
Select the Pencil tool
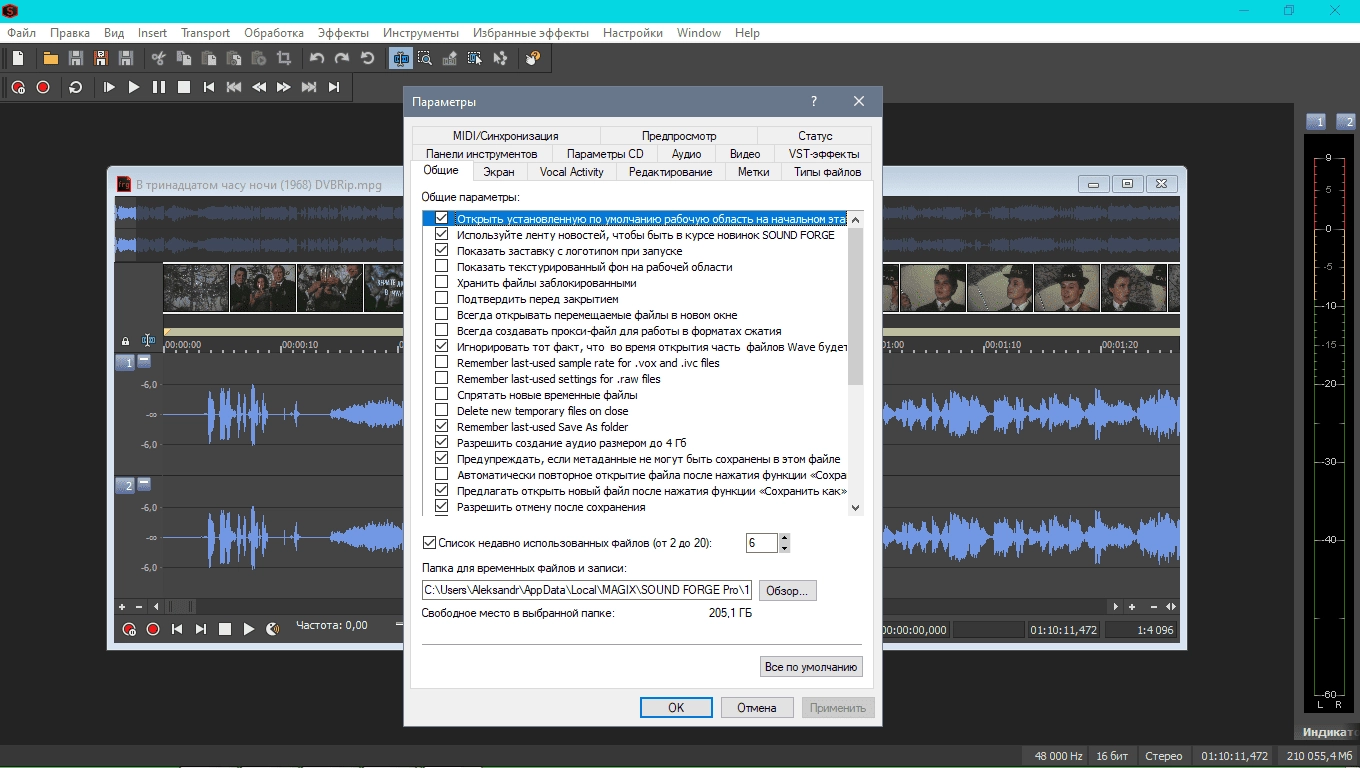click(450, 58)
